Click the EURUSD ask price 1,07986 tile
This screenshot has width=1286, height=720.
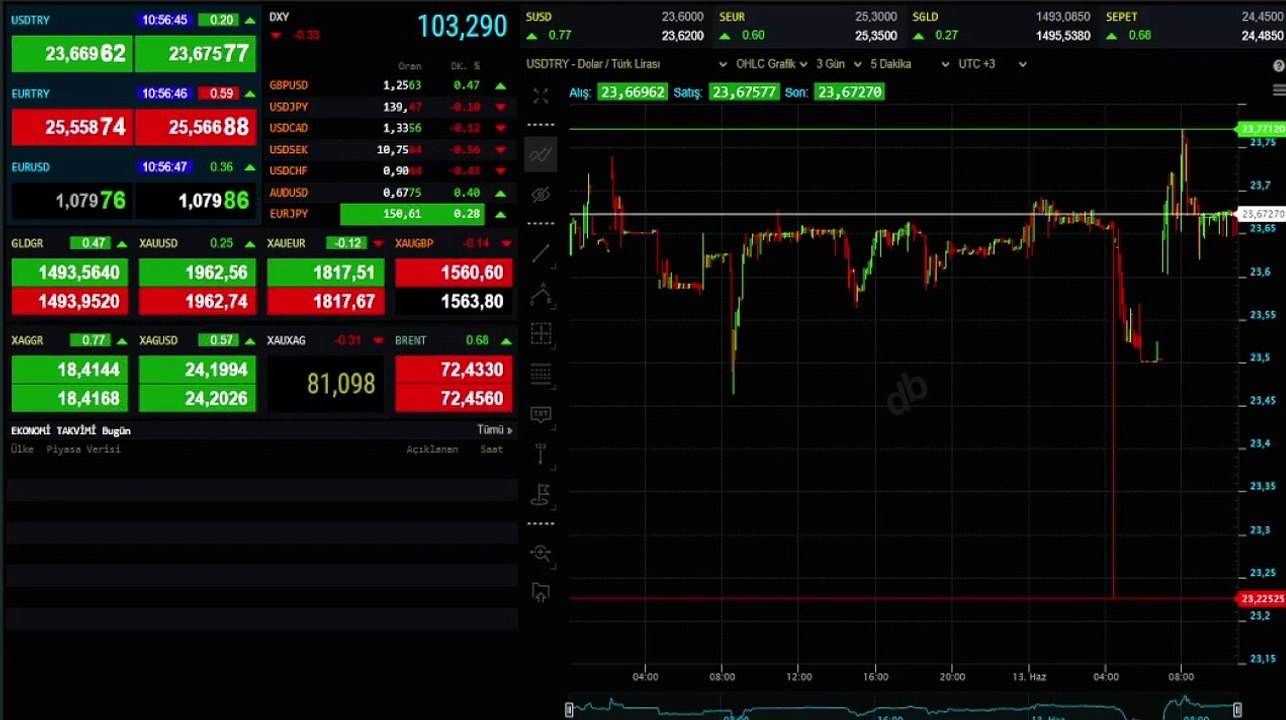195,201
